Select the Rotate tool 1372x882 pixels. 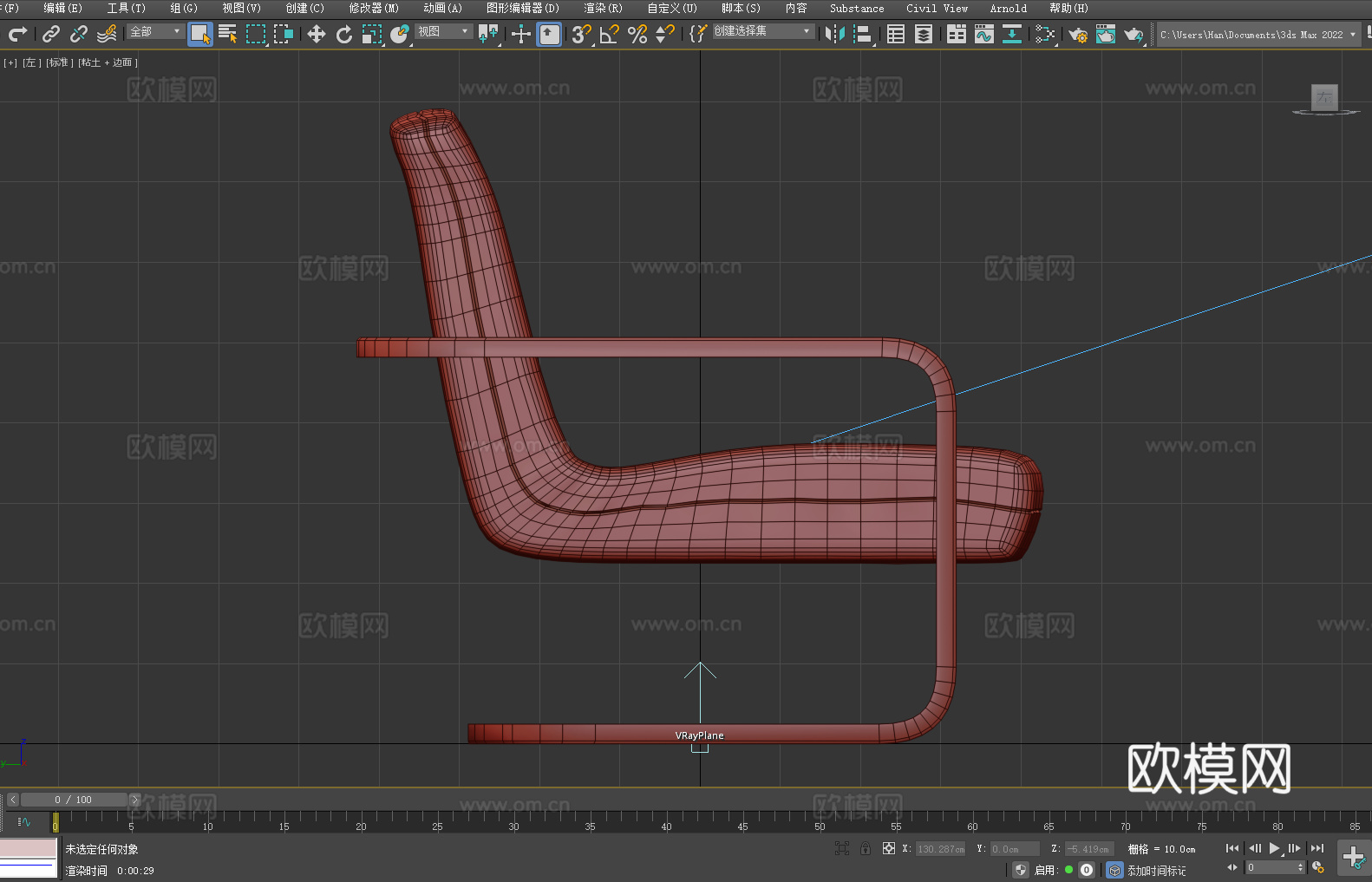(344, 34)
